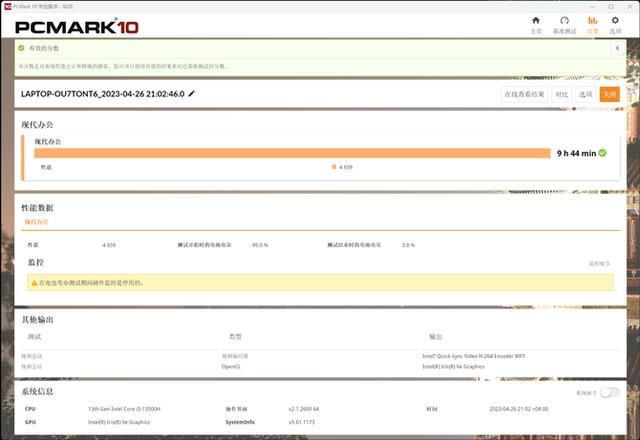Click the green valid-score check icon in banner
640x440 pixels.
tap(21, 48)
